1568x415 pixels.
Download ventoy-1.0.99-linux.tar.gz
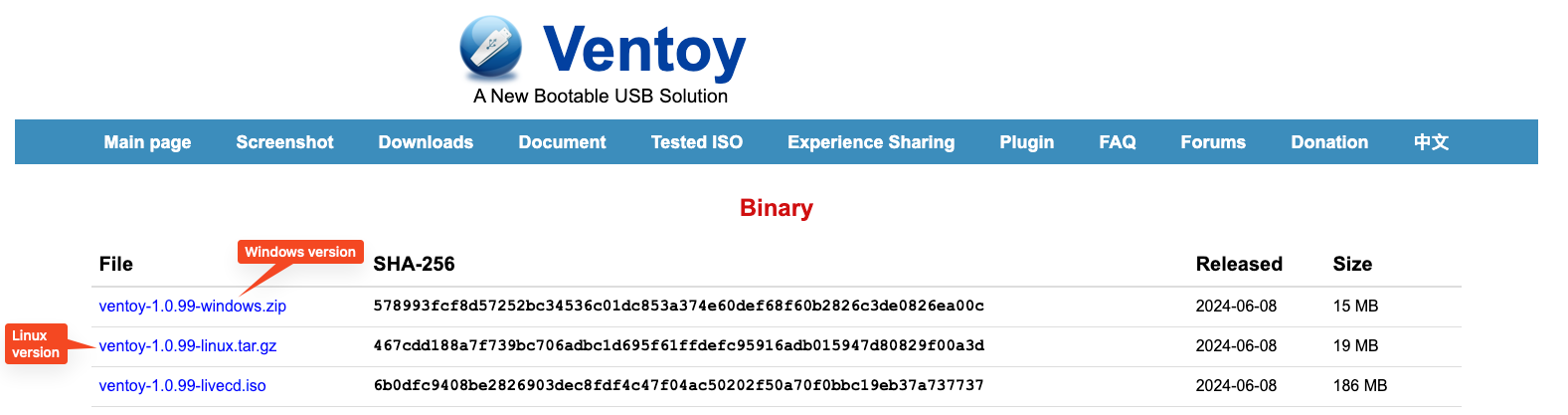pos(188,346)
